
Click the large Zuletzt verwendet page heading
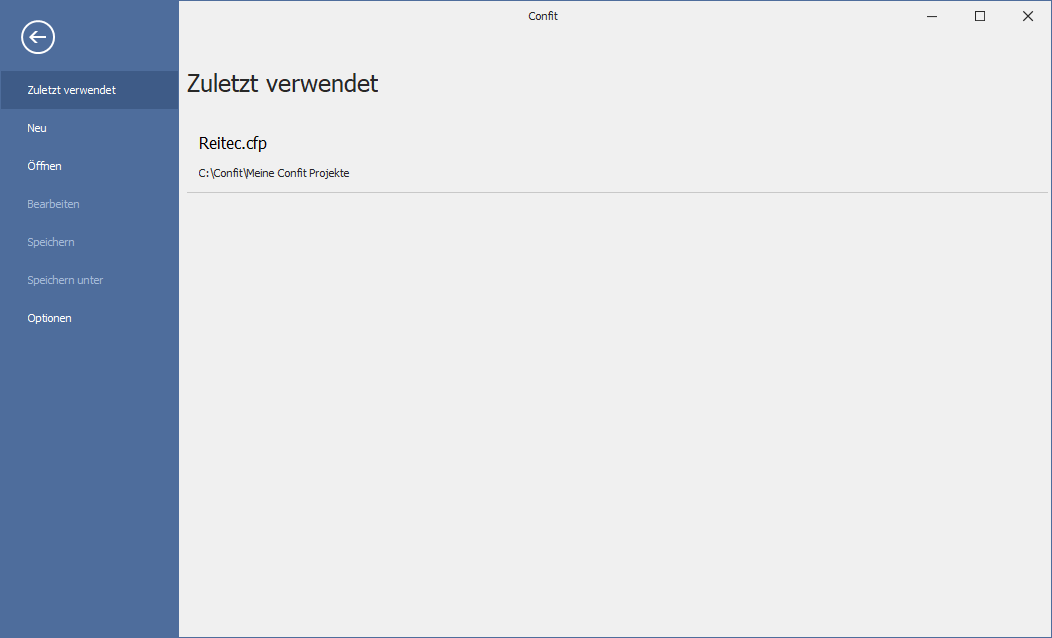(x=283, y=84)
